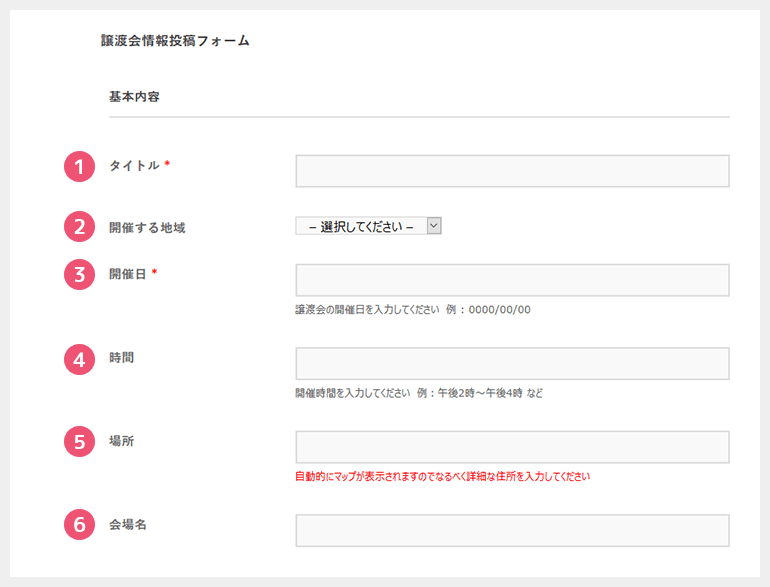The image size is (770, 587).
Task: Focus the 開催日 date input field
Action: [512, 280]
